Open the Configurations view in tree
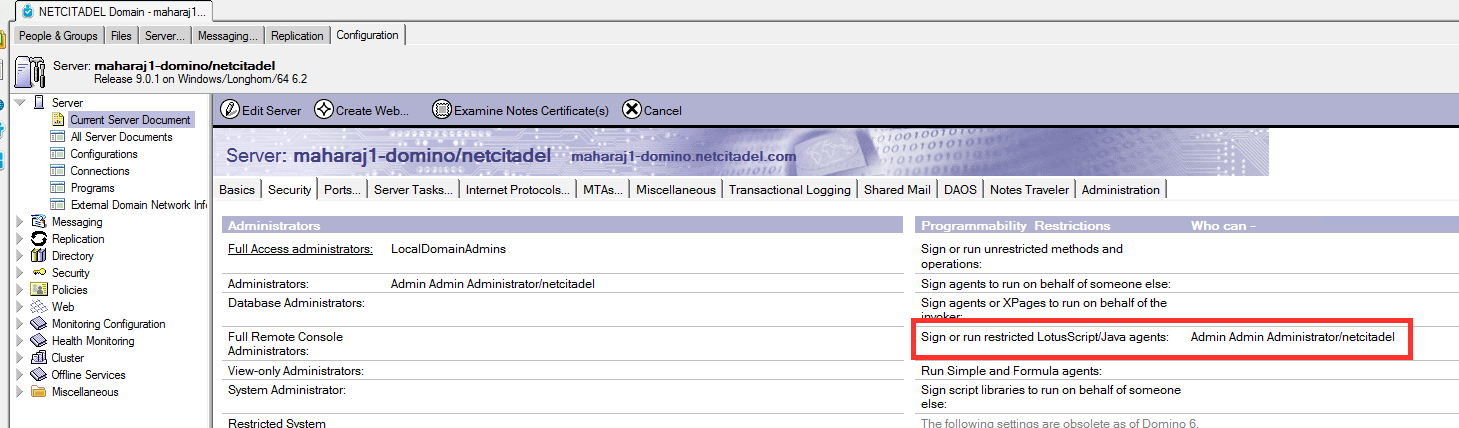 tap(103, 154)
